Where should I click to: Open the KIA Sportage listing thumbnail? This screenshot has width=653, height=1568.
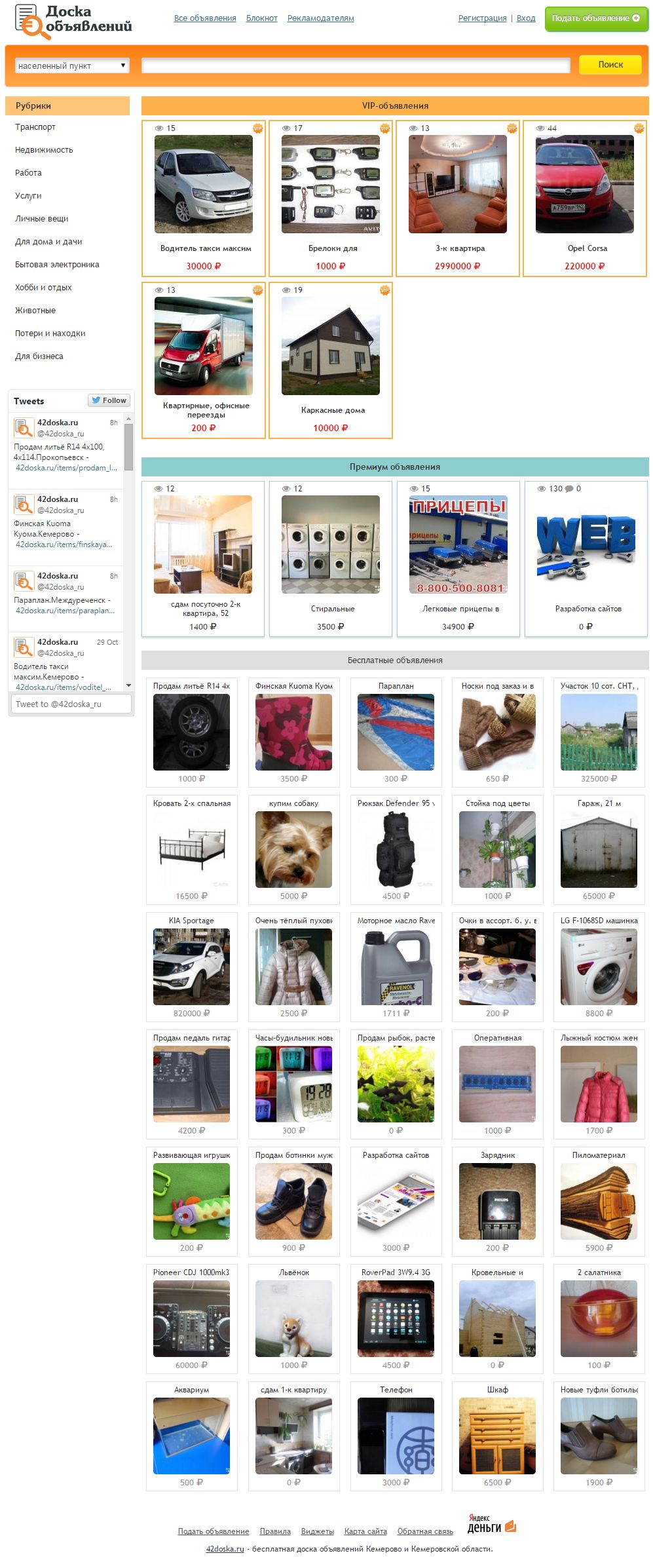click(191, 966)
